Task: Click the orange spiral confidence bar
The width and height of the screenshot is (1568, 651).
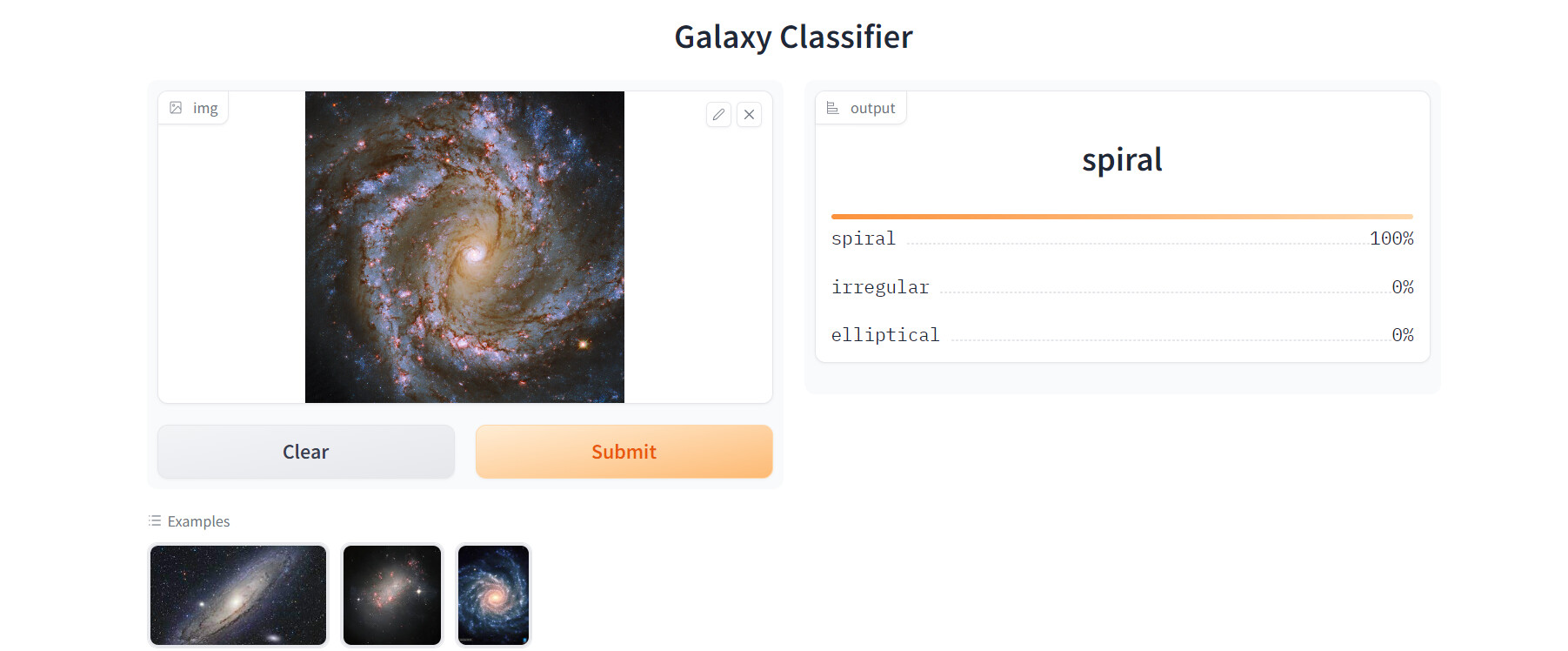Action: point(1122,217)
